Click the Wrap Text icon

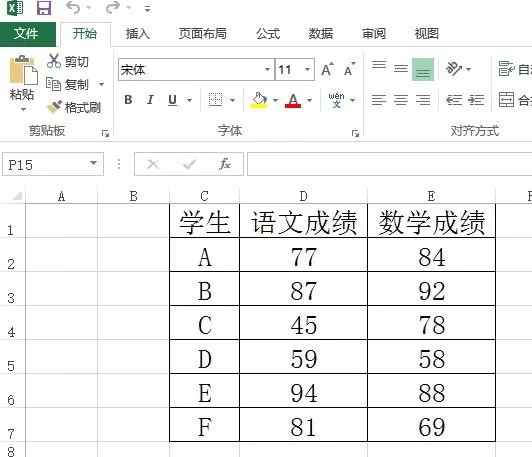coord(507,69)
